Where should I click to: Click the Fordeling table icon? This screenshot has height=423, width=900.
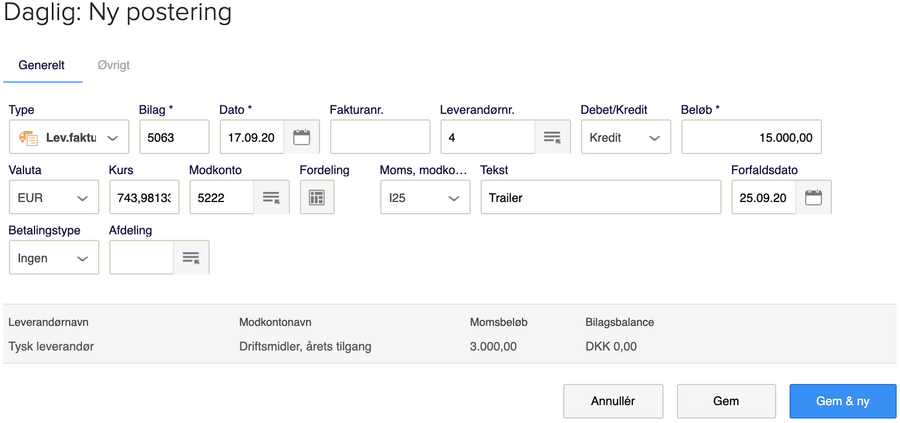pos(316,198)
